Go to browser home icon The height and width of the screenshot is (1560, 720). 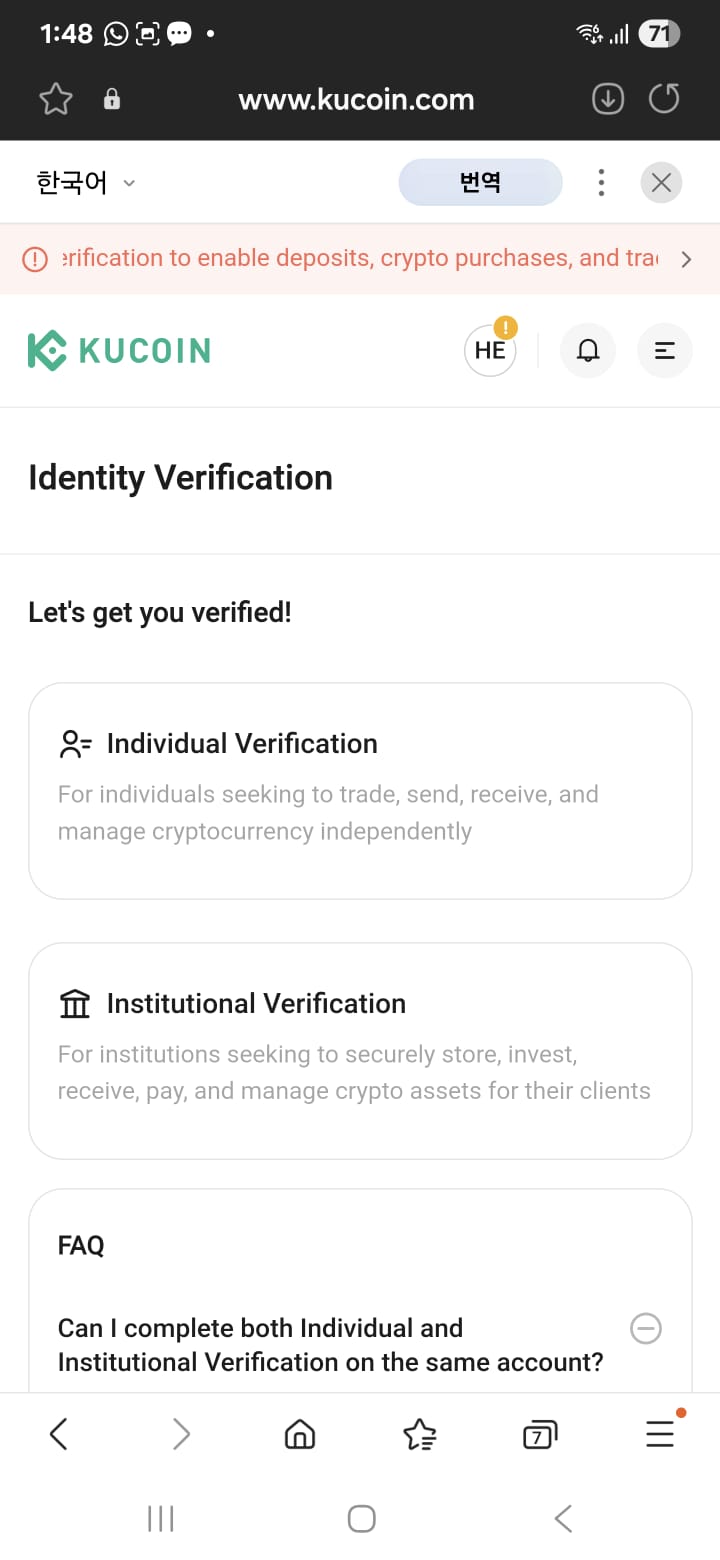(300, 1435)
